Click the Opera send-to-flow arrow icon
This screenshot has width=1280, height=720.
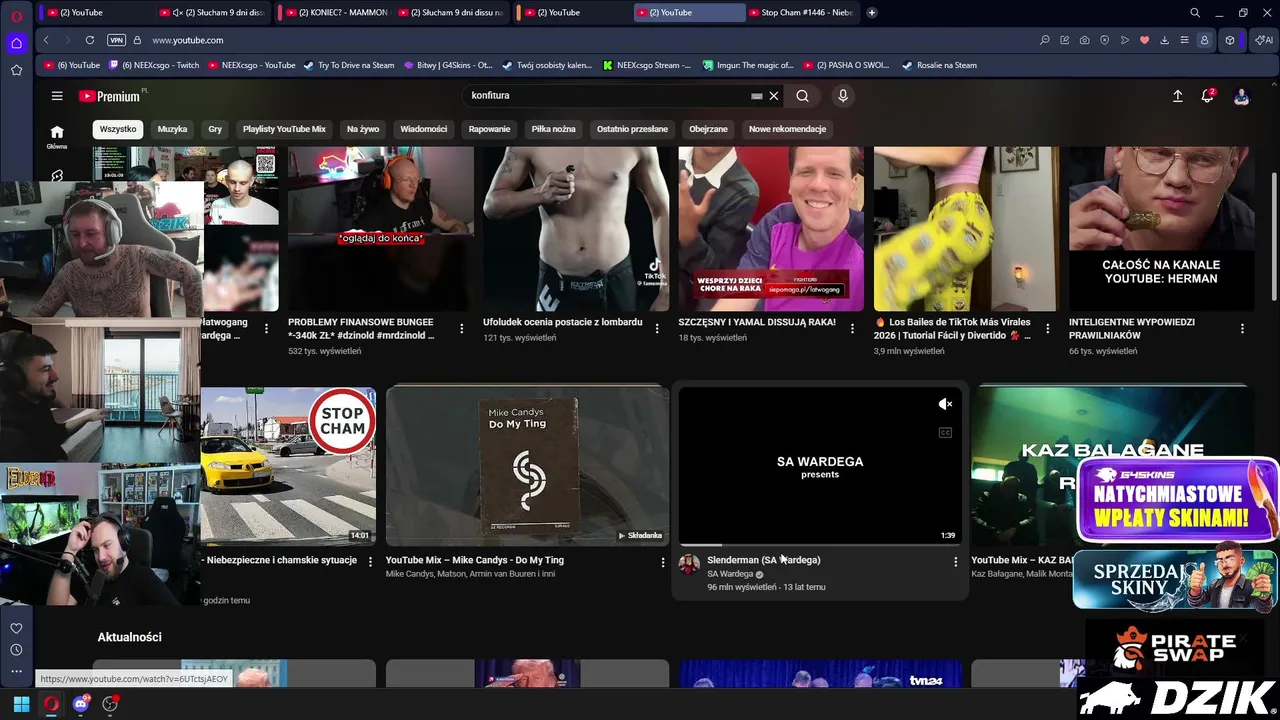pos(1125,40)
